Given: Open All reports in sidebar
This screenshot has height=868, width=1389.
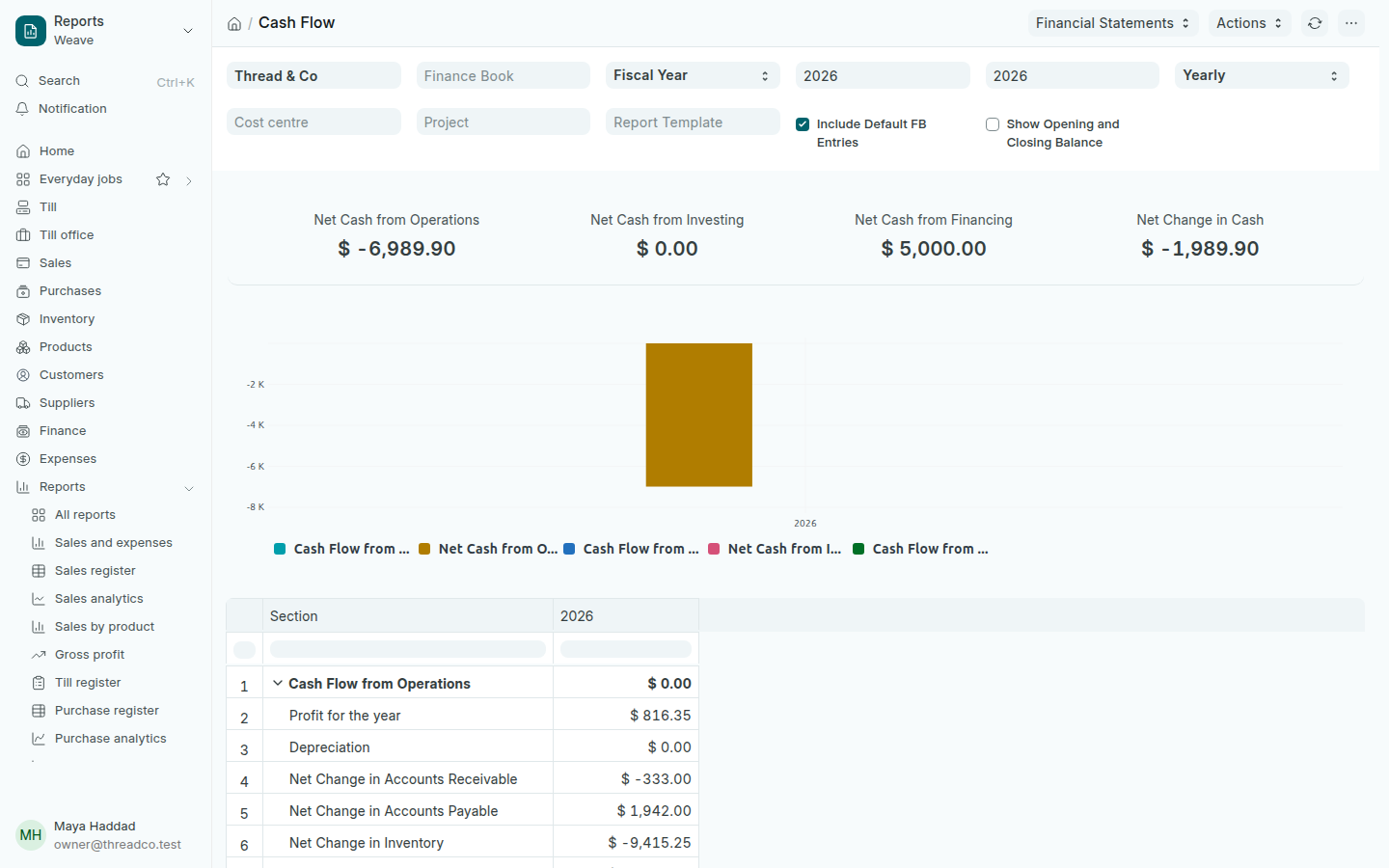Looking at the screenshot, I should pos(113,515).
